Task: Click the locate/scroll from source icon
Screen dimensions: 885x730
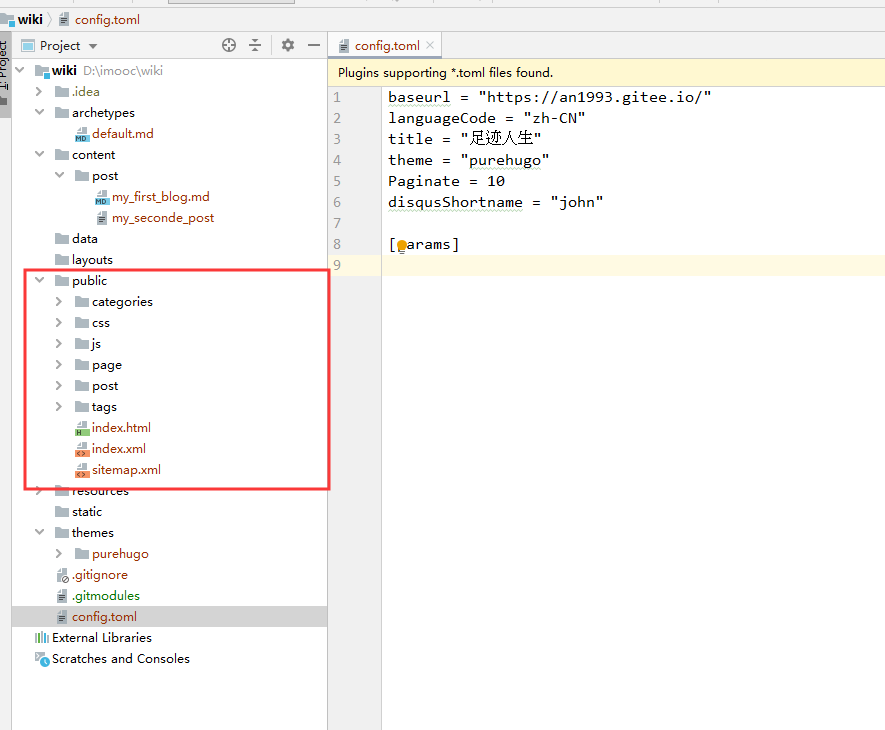Action: [229, 45]
